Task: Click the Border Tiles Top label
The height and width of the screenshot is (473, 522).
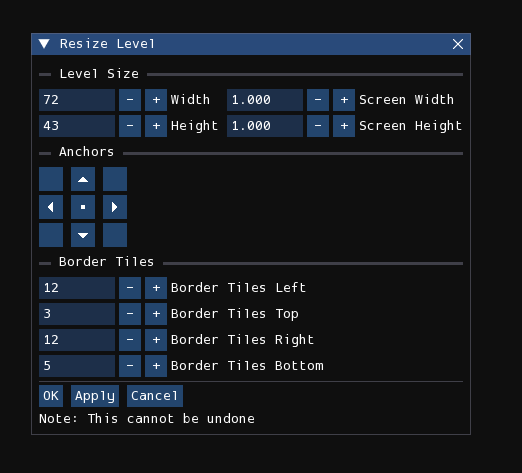Action: tap(235, 314)
